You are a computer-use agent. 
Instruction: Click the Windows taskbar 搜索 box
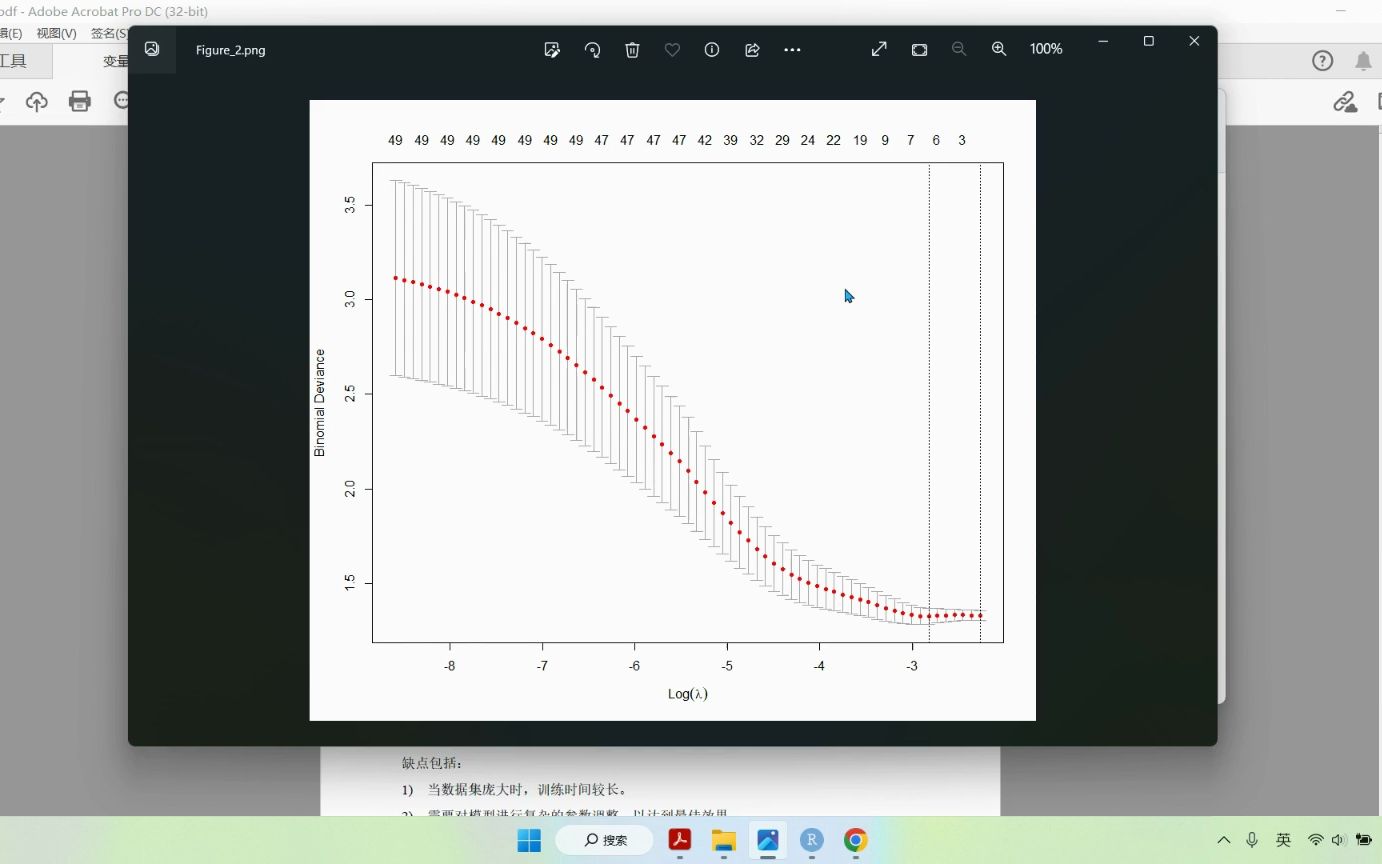[605, 840]
